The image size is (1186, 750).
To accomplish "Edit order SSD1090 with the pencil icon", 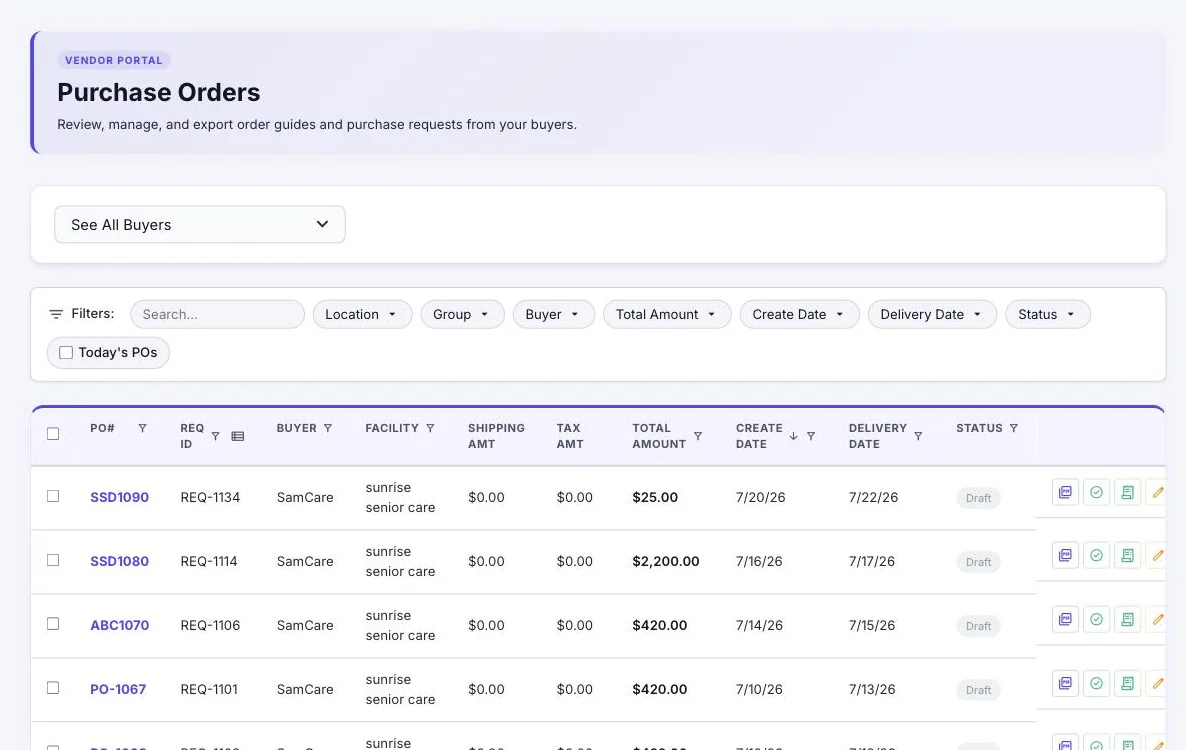I will tap(1157, 492).
